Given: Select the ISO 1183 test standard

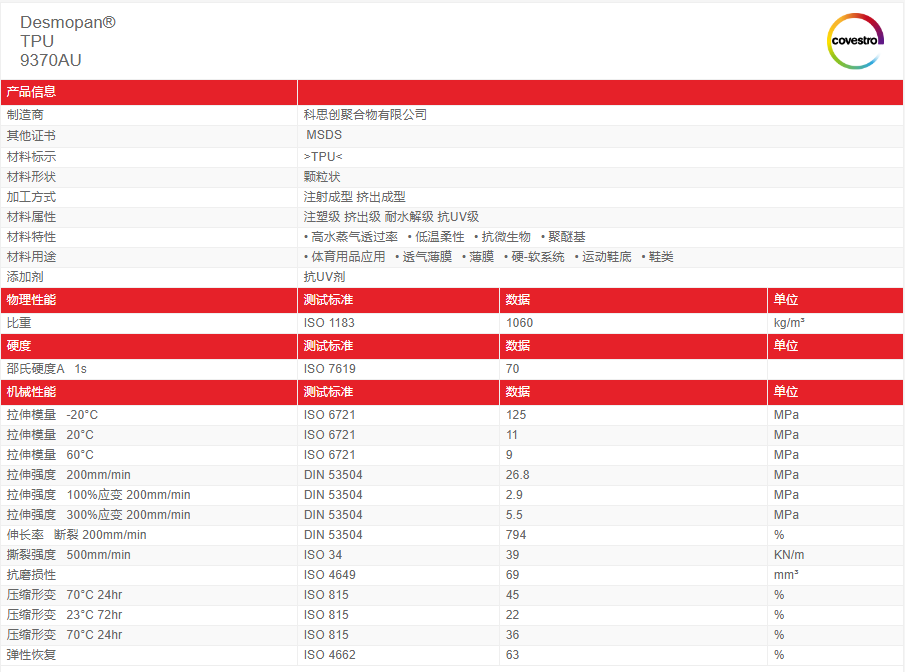Looking at the screenshot, I should click(329, 323).
